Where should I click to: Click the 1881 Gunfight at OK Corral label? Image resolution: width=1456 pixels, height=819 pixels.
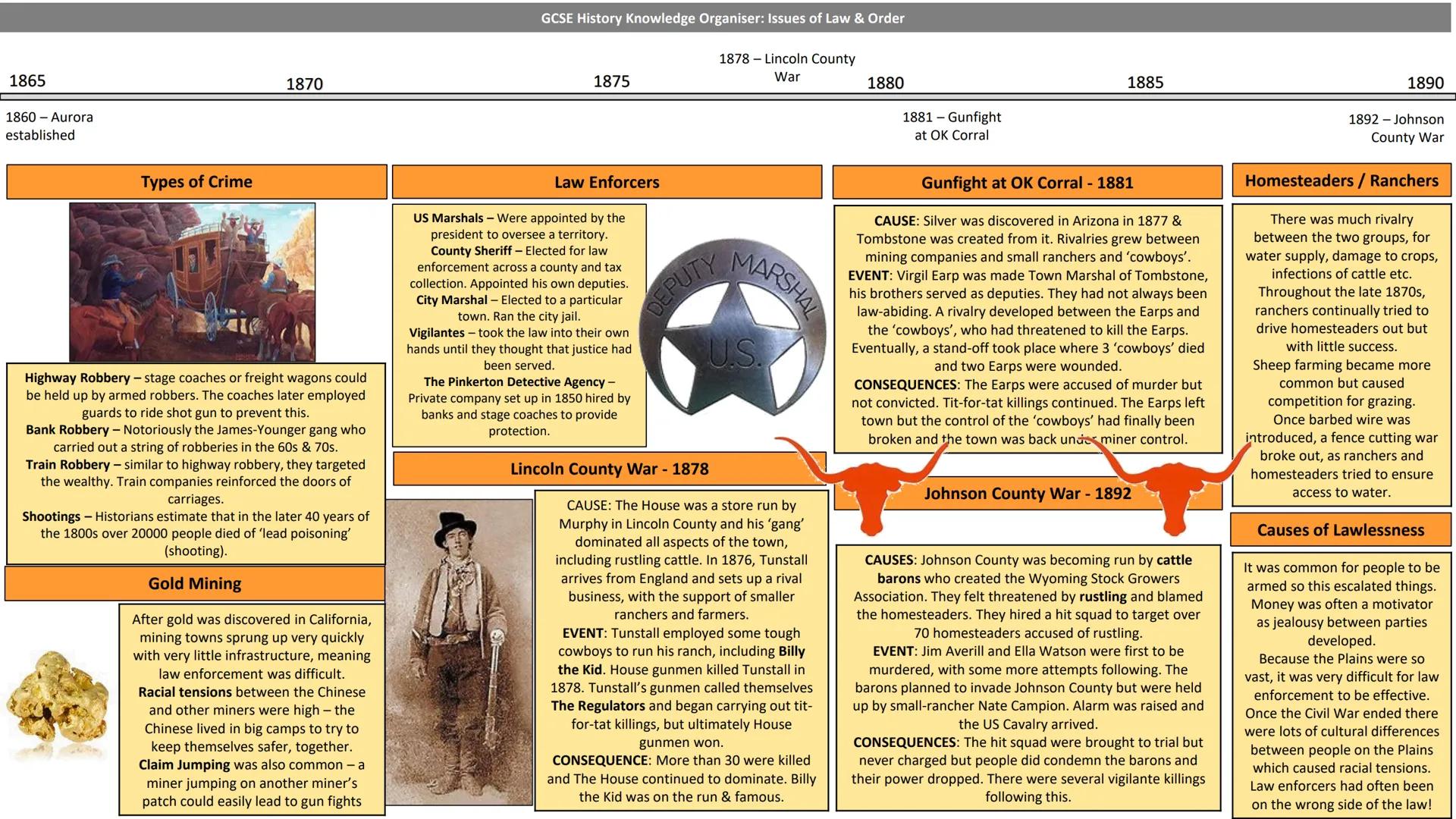(x=952, y=126)
